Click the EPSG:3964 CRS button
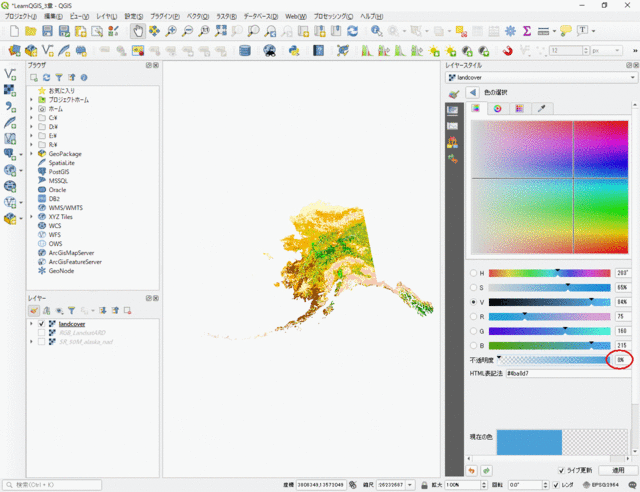Screen dimensions: 640x492 [600, 485]
